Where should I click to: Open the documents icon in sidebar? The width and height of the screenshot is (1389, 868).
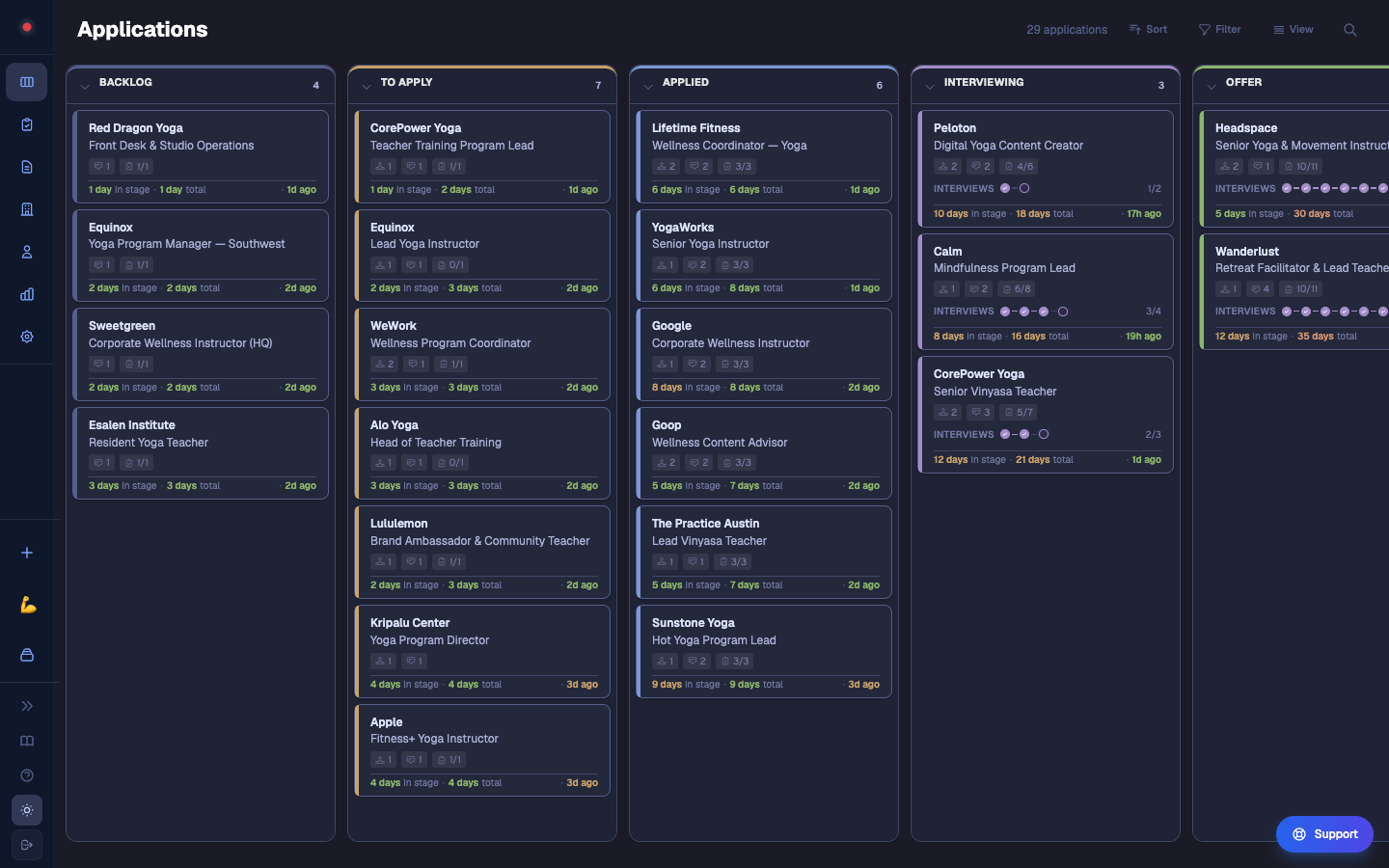(x=27, y=167)
